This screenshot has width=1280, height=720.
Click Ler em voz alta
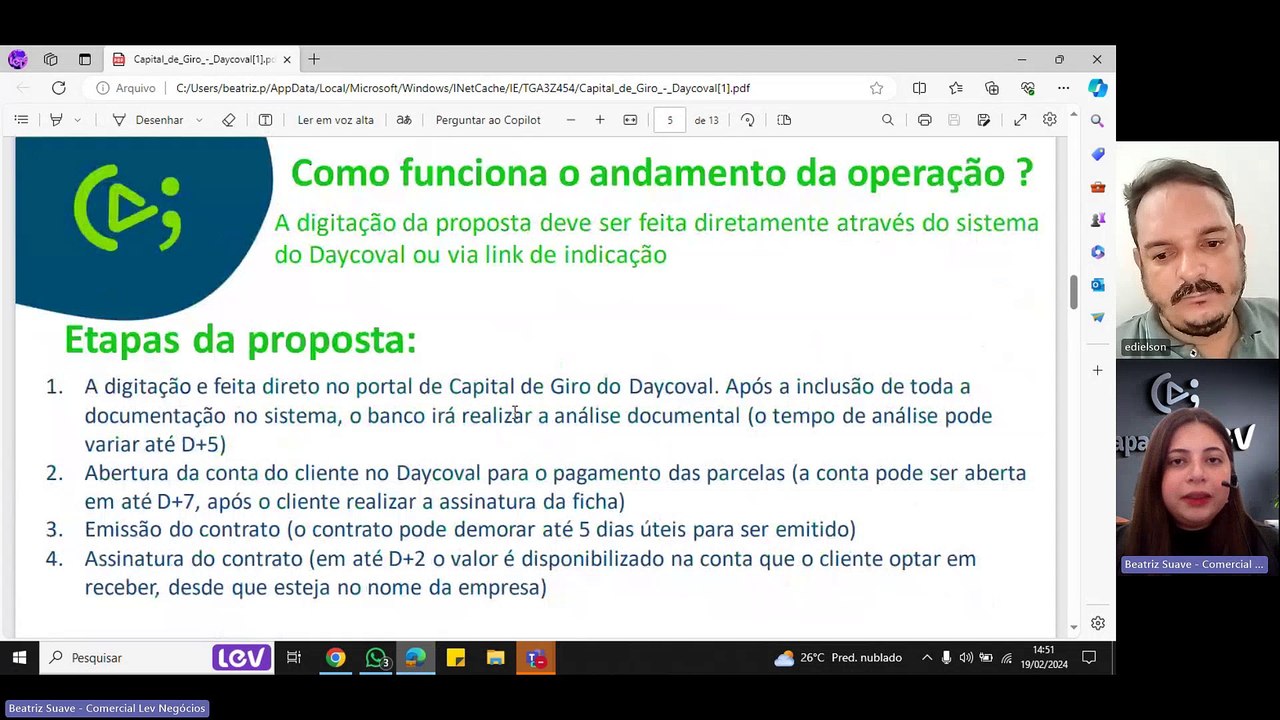(x=336, y=120)
